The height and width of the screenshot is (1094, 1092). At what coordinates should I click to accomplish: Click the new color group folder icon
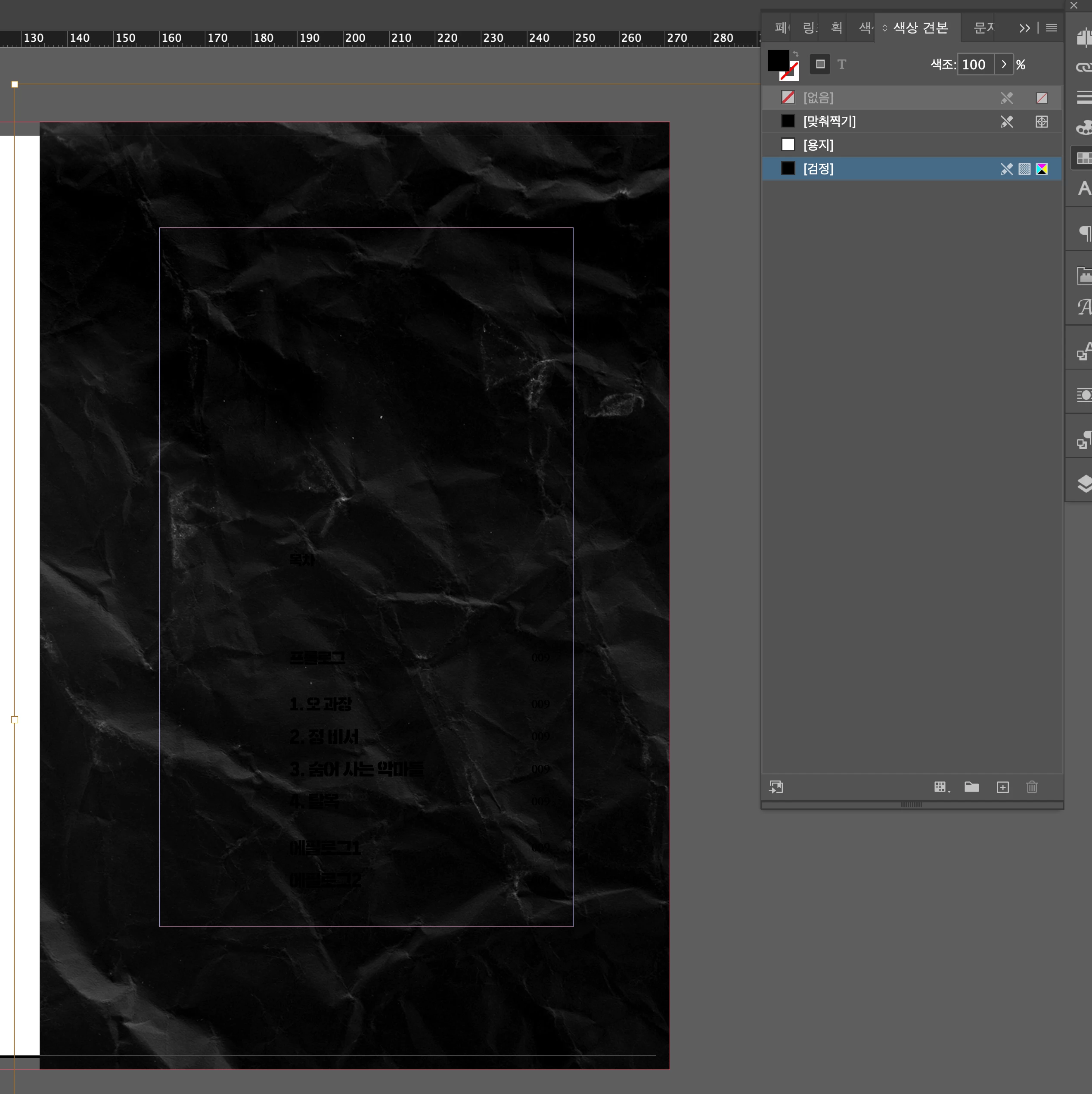pyautogui.click(x=971, y=787)
